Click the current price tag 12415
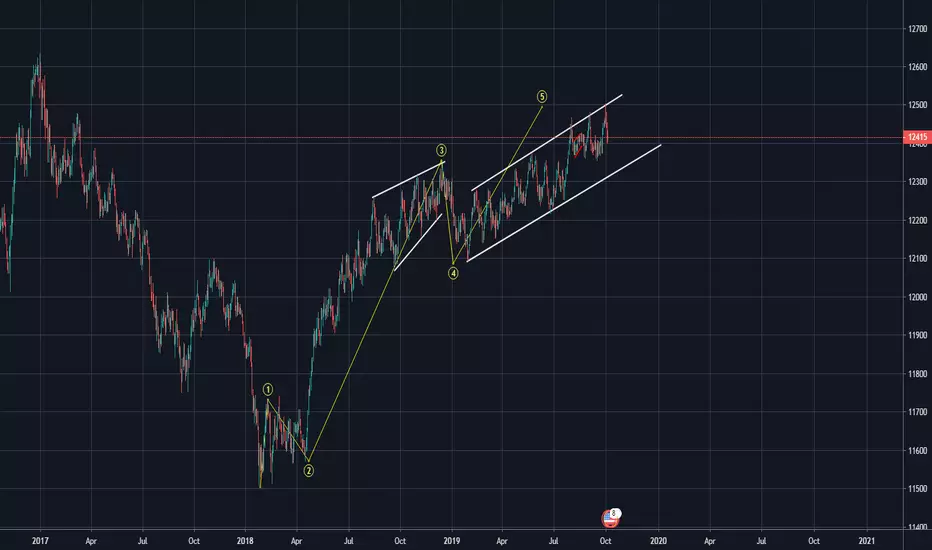 point(917,137)
